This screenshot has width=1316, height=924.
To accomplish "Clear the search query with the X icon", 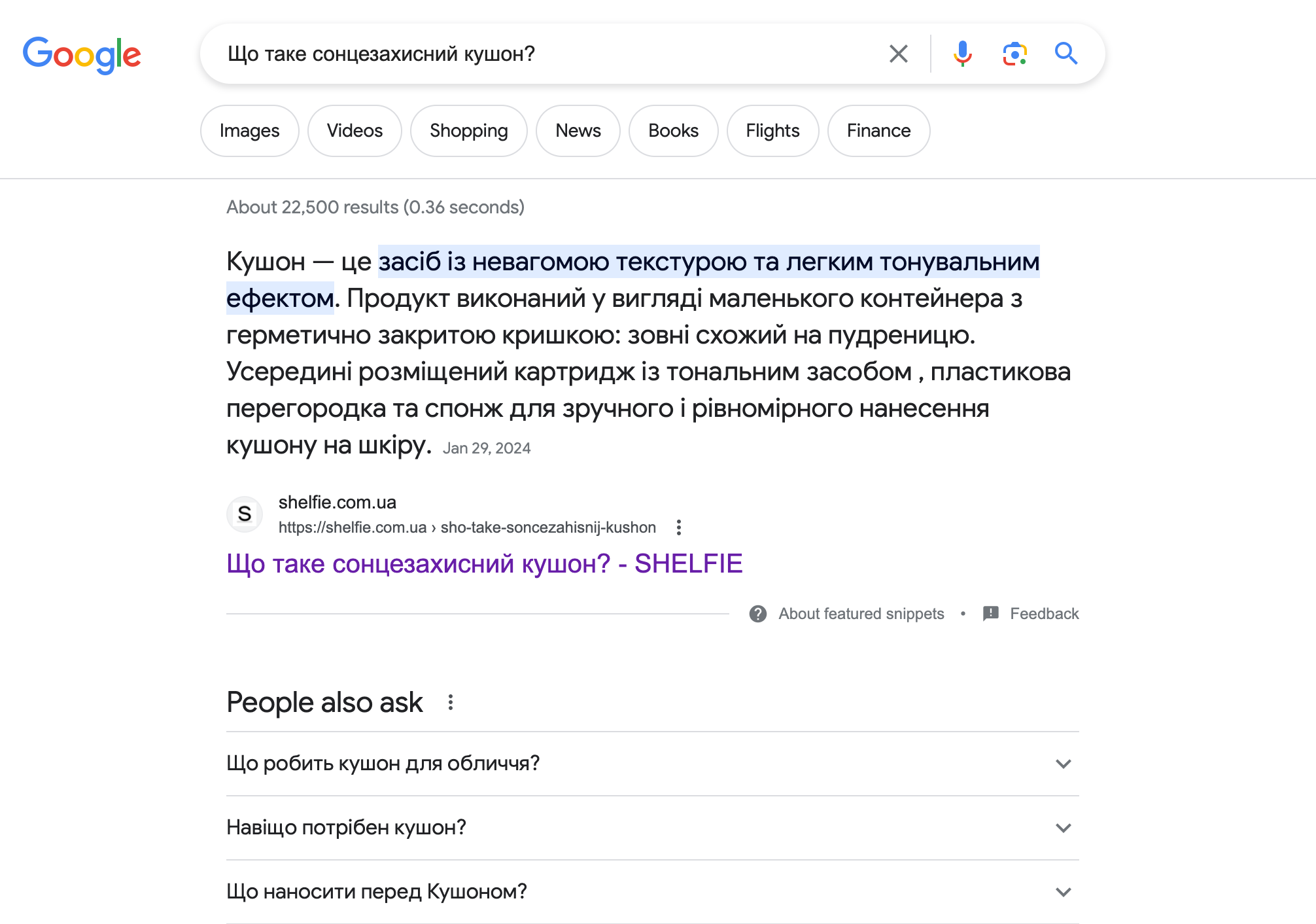I will coord(898,54).
